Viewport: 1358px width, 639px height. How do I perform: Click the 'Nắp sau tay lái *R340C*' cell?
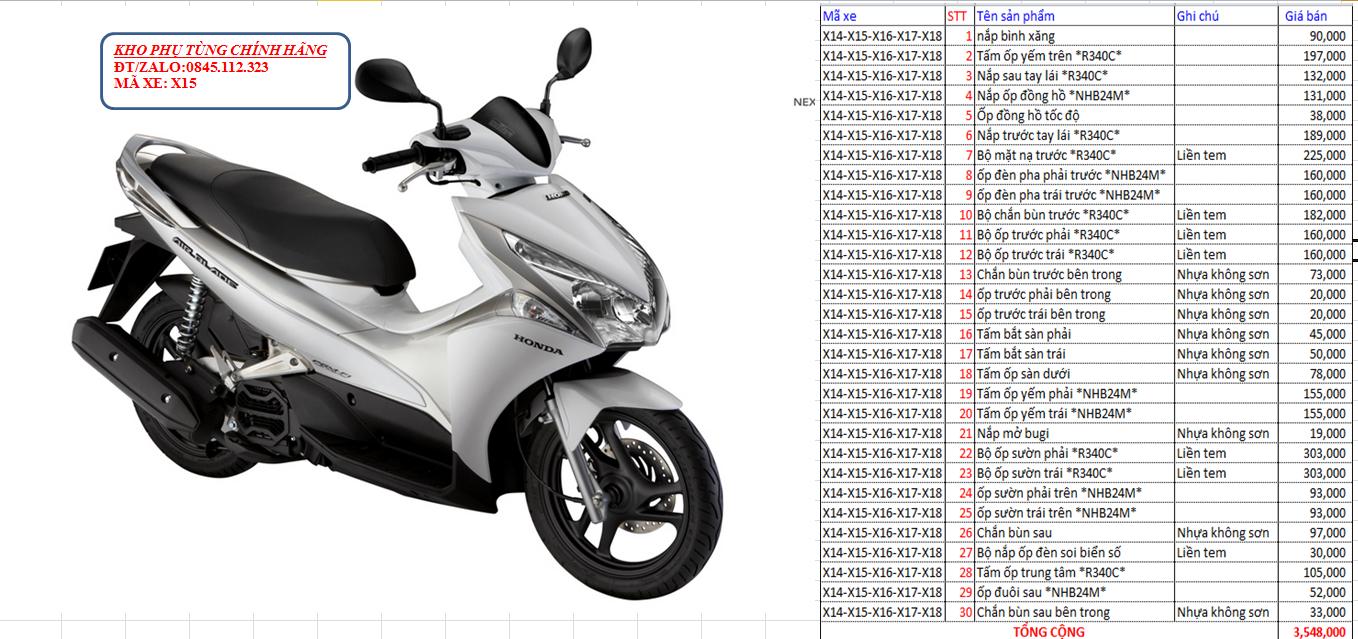click(1074, 76)
